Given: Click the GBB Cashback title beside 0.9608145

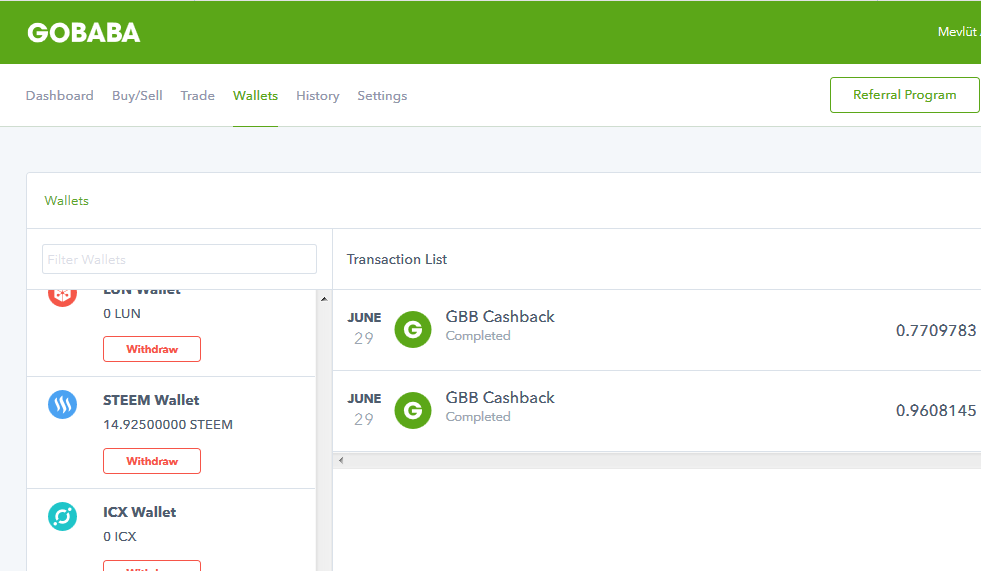Looking at the screenshot, I should coord(500,398).
